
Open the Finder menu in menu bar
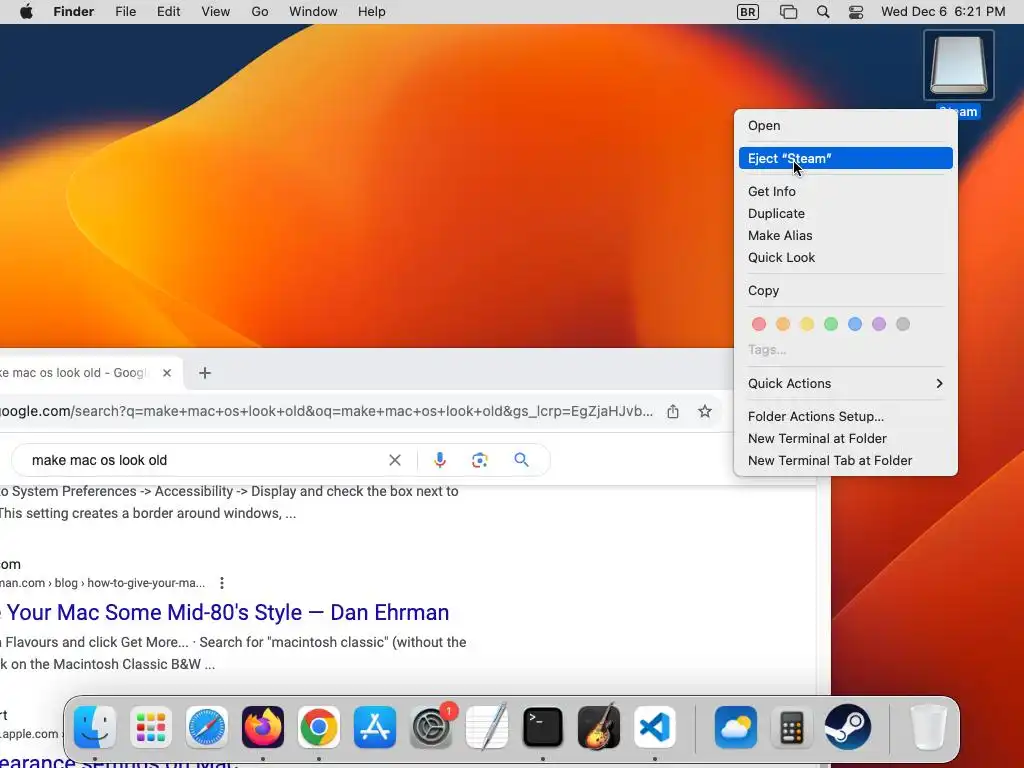pyautogui.click(x=74, y=12)
